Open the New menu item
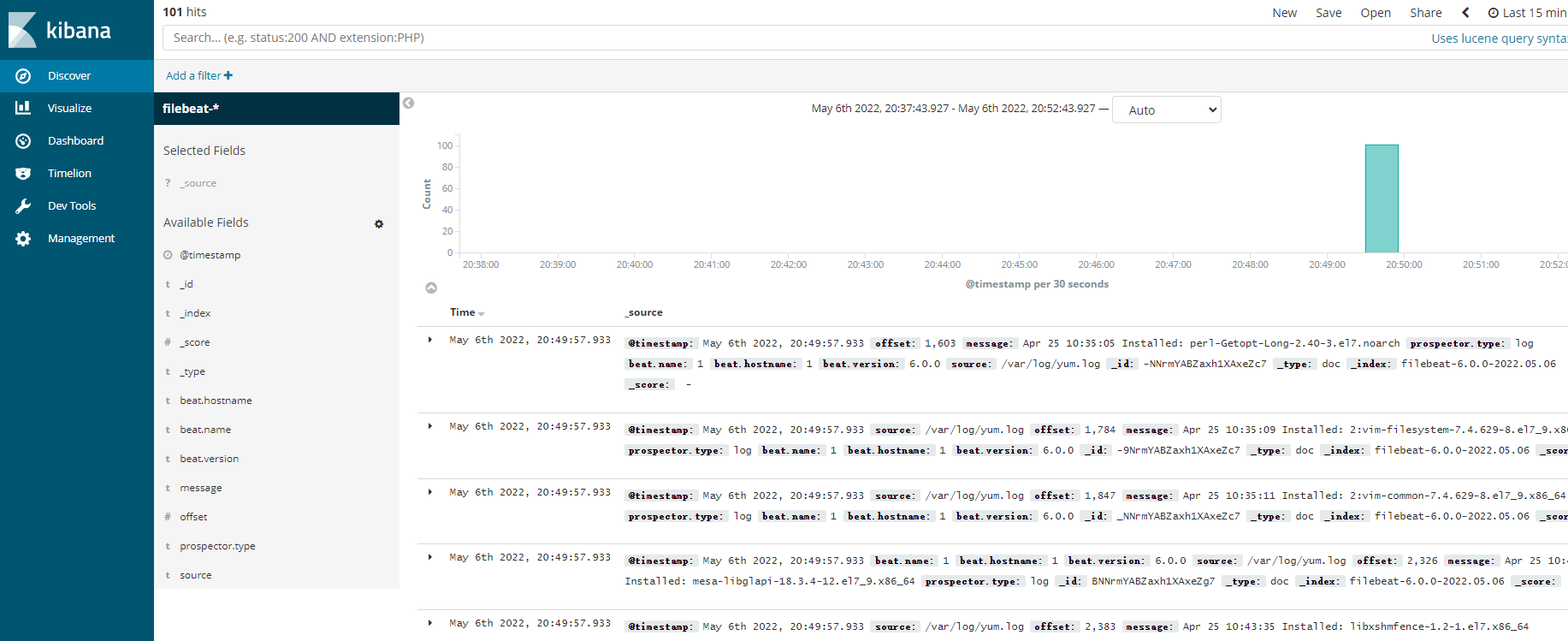Viewport: 1568px width, 641px height. pos(1284,13)
